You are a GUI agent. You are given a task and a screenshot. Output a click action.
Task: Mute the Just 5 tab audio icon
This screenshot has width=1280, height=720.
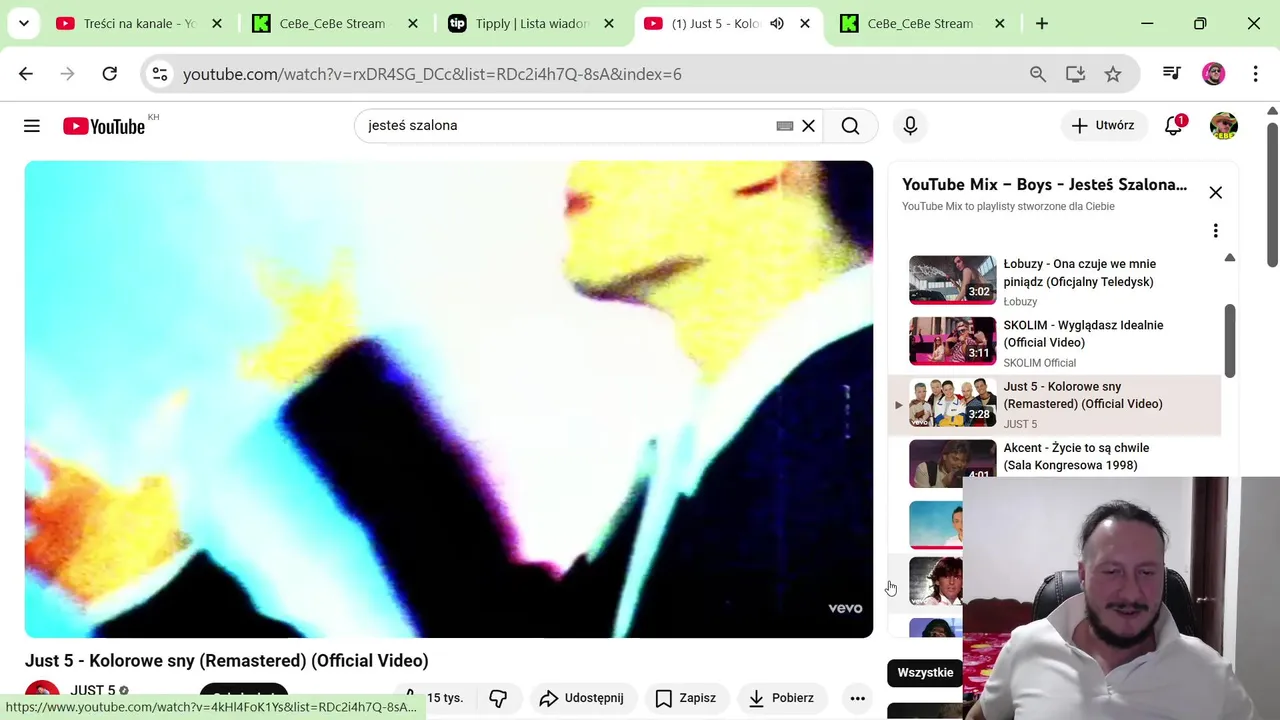tap(777, 23)
